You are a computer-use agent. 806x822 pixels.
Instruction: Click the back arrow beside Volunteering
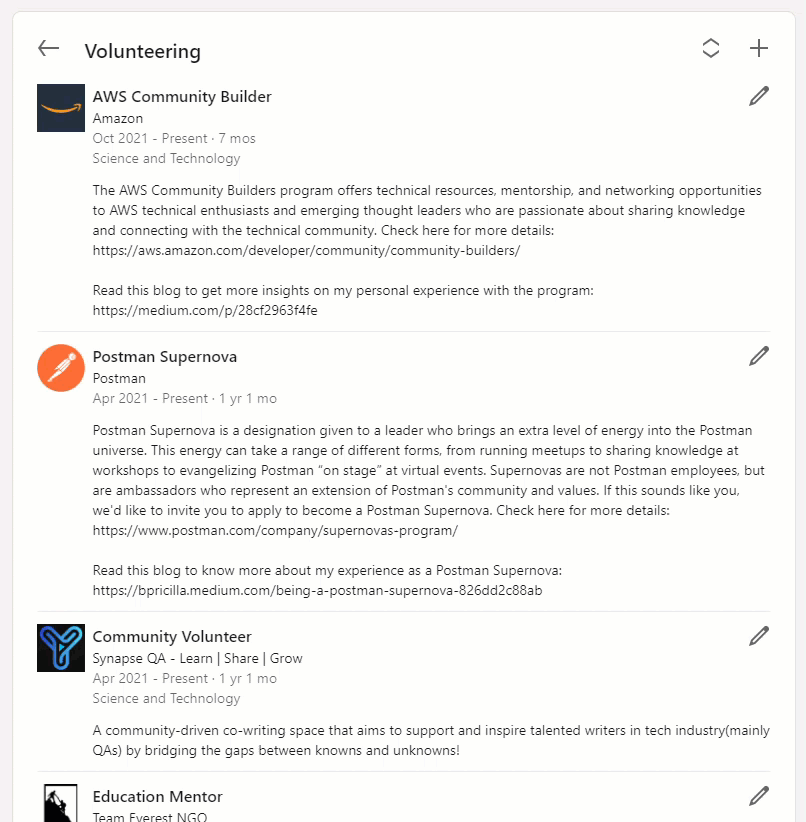point(48,49)
